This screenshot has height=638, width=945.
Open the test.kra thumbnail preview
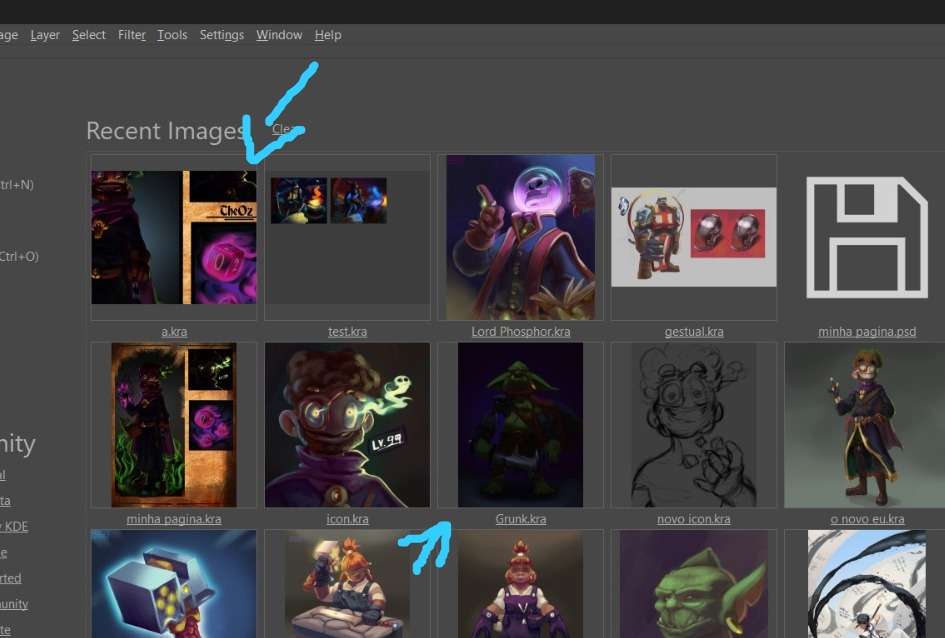pos(347,237)
